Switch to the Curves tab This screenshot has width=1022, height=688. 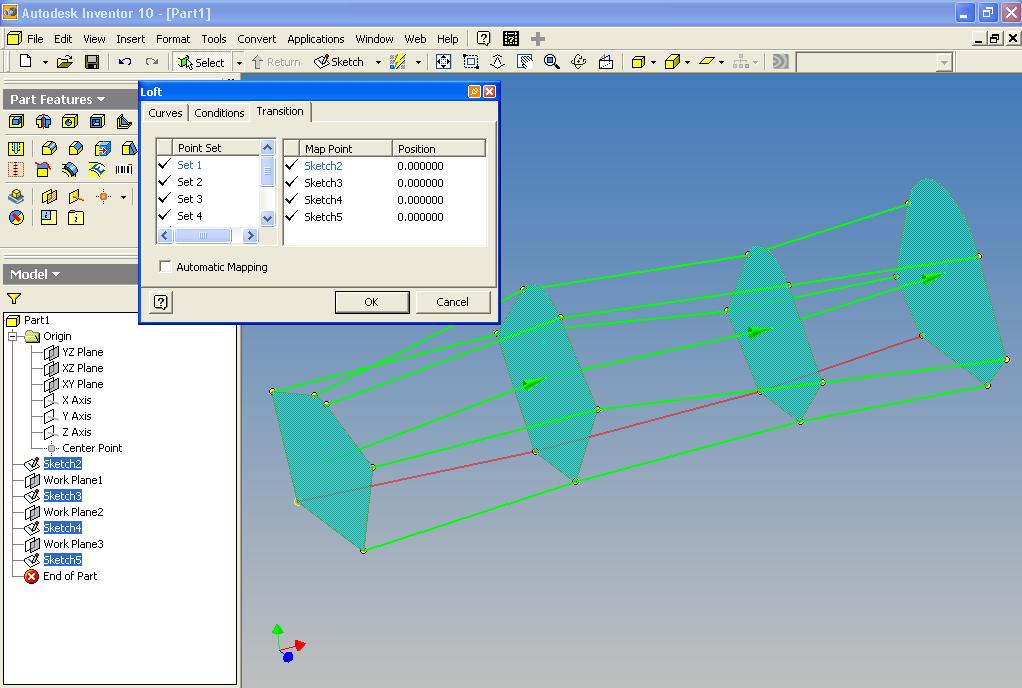[166, 113]
